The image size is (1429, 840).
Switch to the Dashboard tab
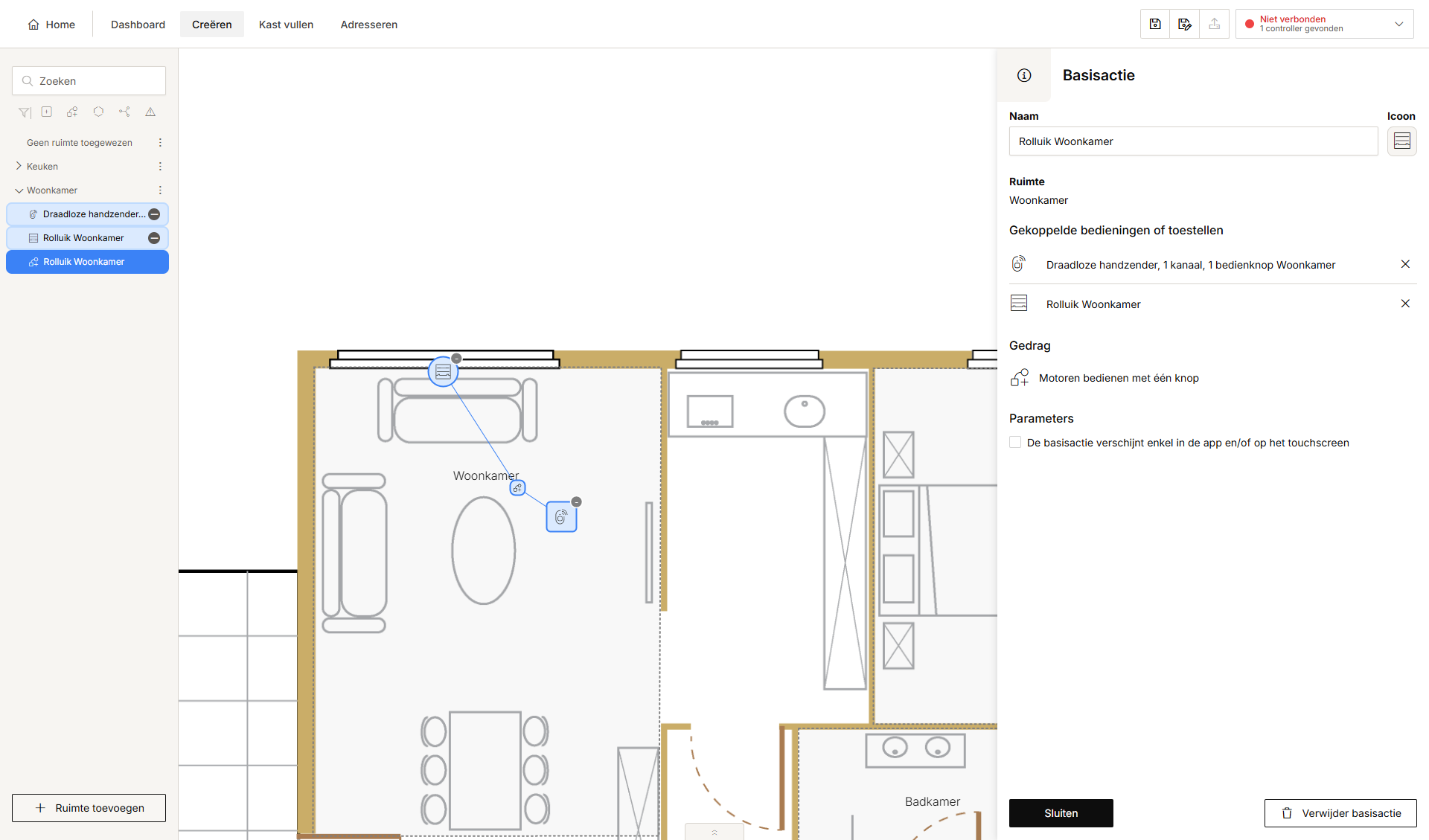tap(138, 25)
